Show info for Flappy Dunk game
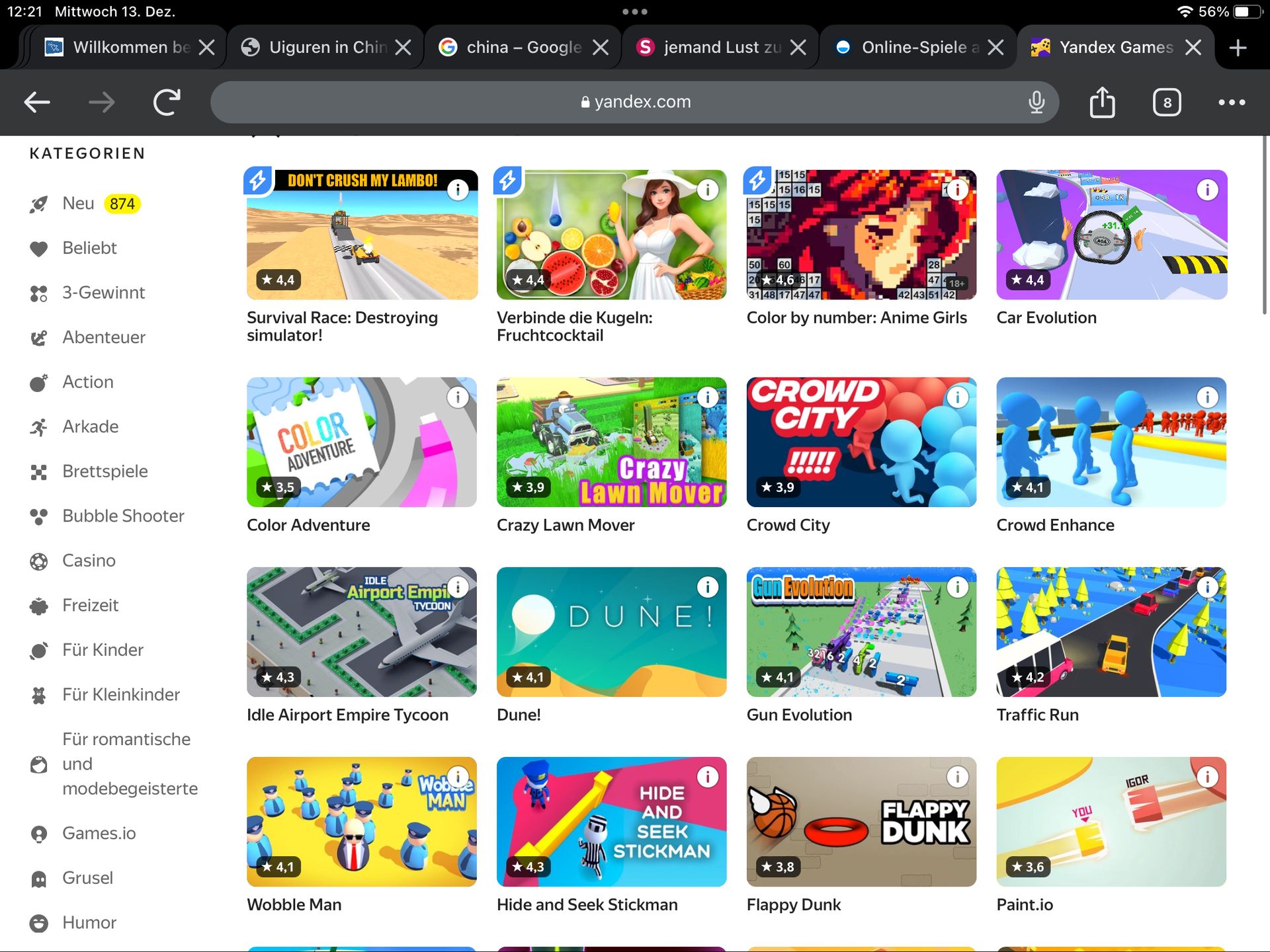Image resolution: width=1270 pixels, height=952 pixels. point(957,777)
